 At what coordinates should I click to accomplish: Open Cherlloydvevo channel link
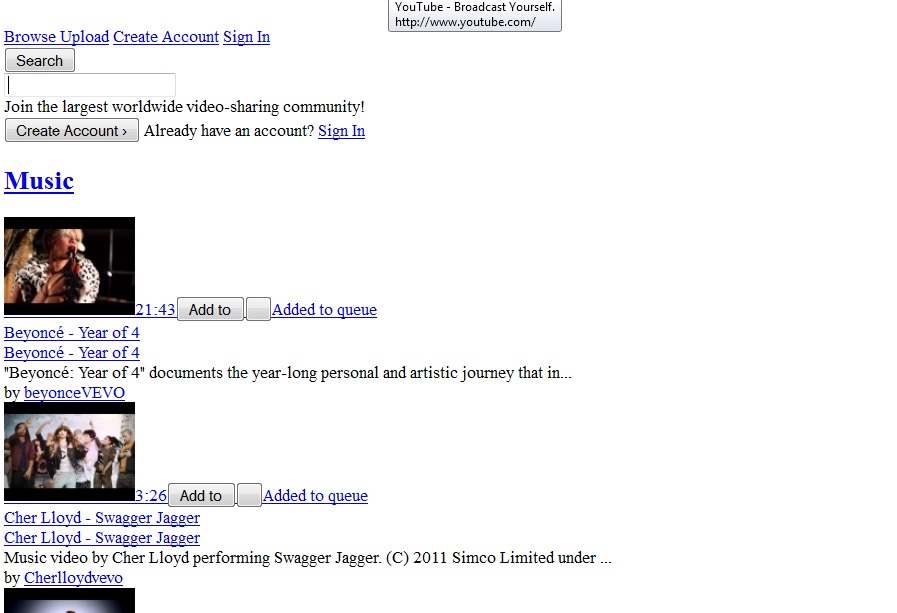(x=73, y=578)
